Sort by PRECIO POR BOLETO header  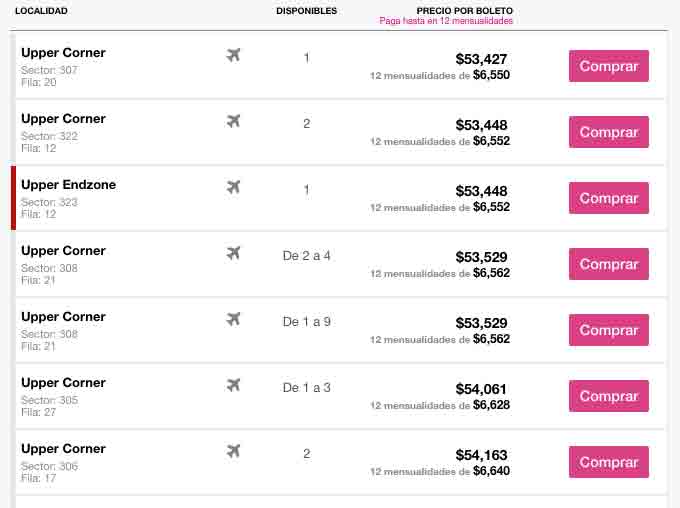pos(464,11)
